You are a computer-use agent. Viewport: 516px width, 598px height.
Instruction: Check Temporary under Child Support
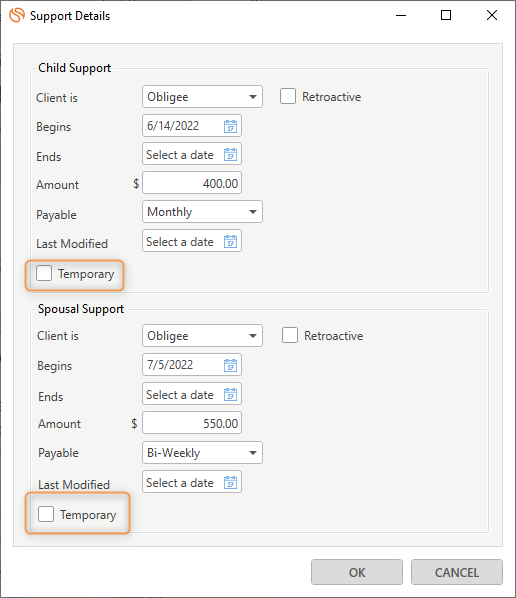point(44,273)
